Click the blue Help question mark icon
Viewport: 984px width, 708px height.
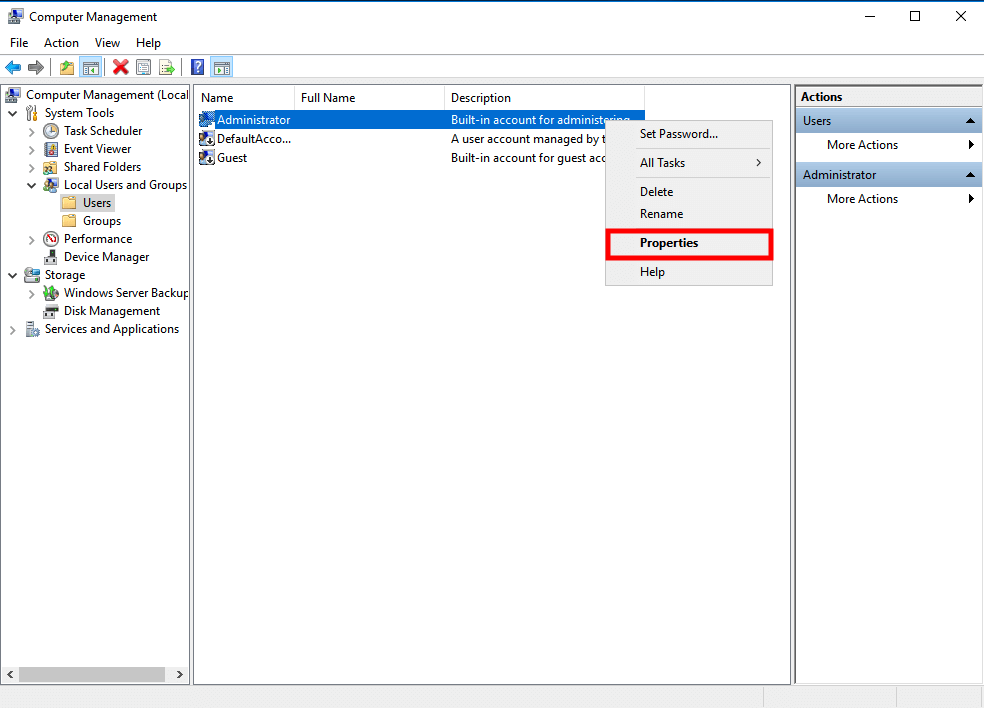point(197,67)
